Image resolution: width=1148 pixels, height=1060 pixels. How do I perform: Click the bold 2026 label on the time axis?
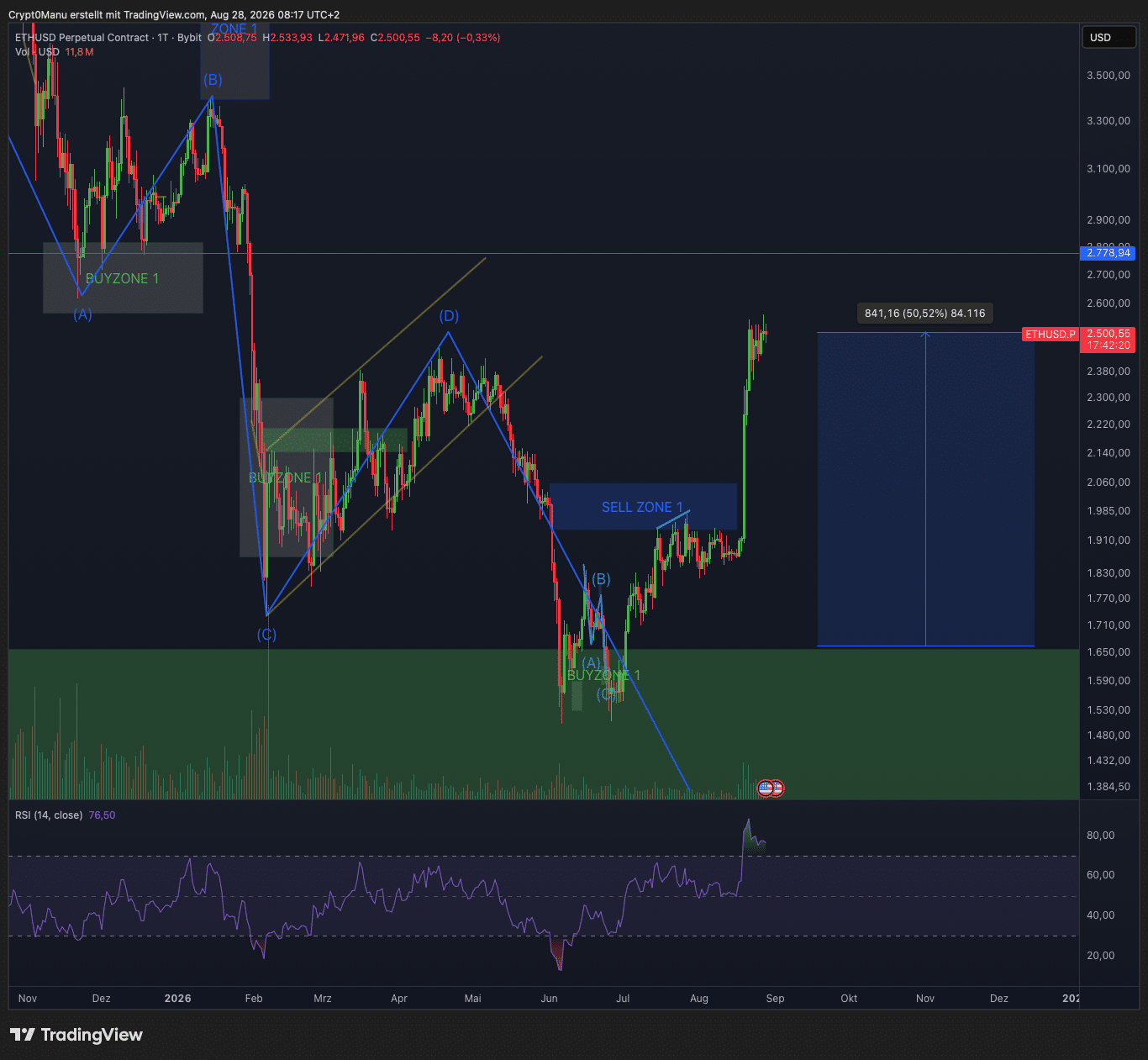point(178,999)
